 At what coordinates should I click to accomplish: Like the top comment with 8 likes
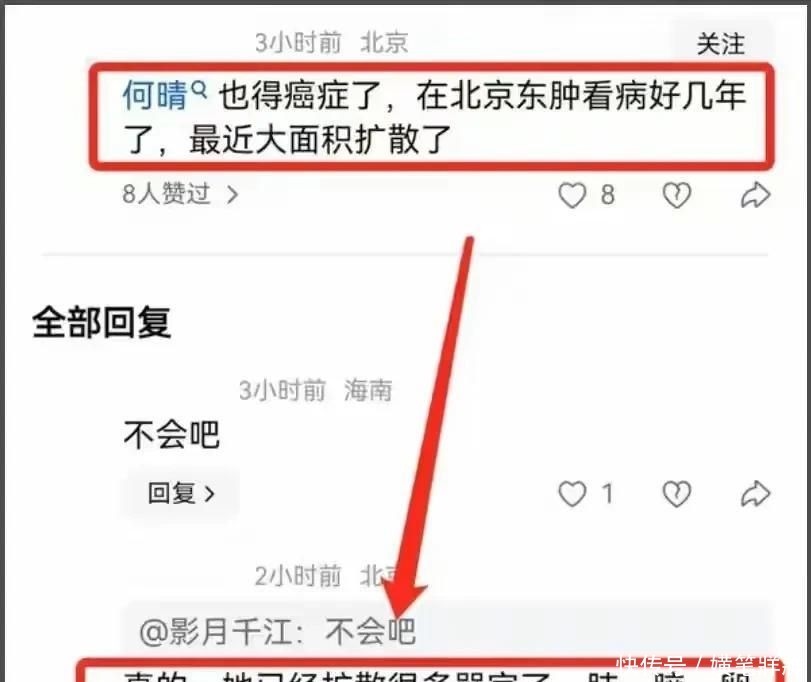click(x=572, y=195)
